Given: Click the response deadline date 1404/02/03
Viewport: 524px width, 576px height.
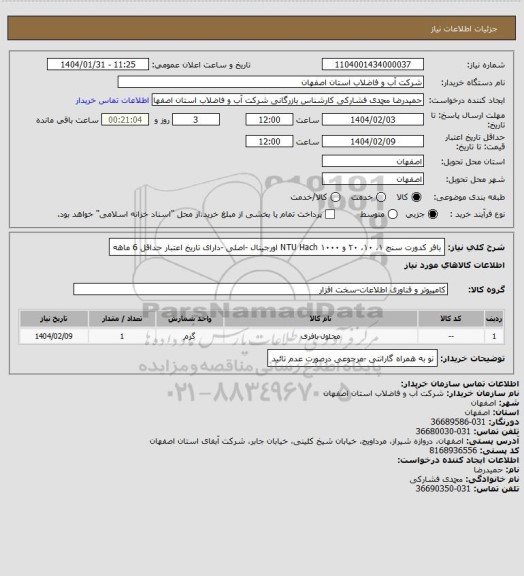Looking at the screenshot, I should [x=373, y=120].
